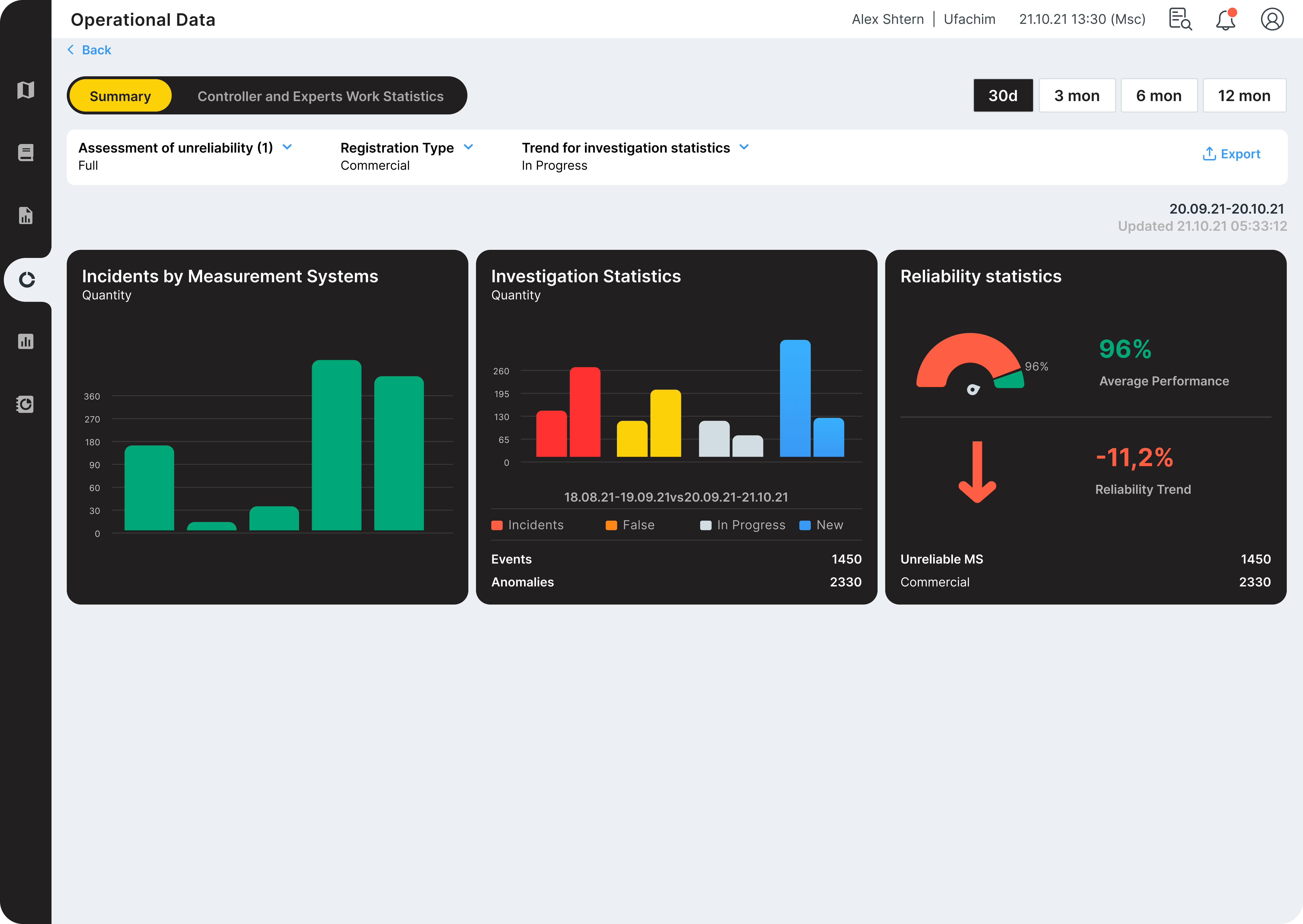1303x924 pixels.
Task: Open the journal book sidebar icon
Action: 26,153
